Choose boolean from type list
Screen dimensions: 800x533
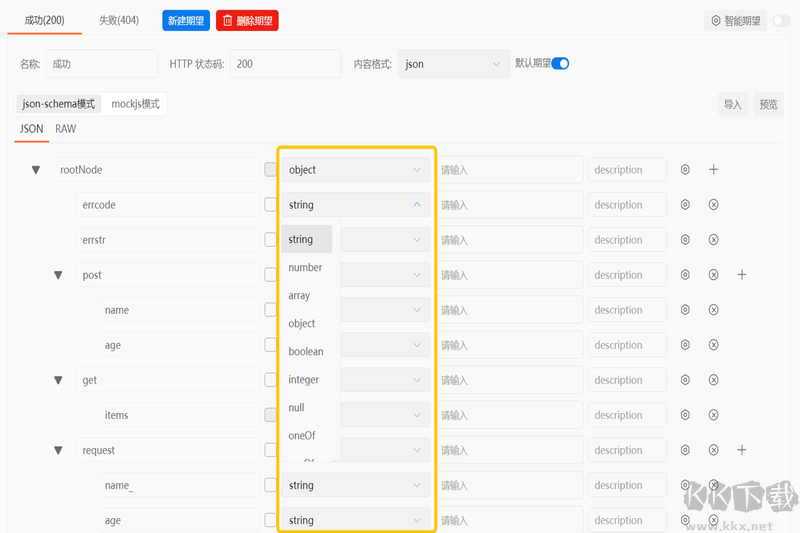pos(306,351)
